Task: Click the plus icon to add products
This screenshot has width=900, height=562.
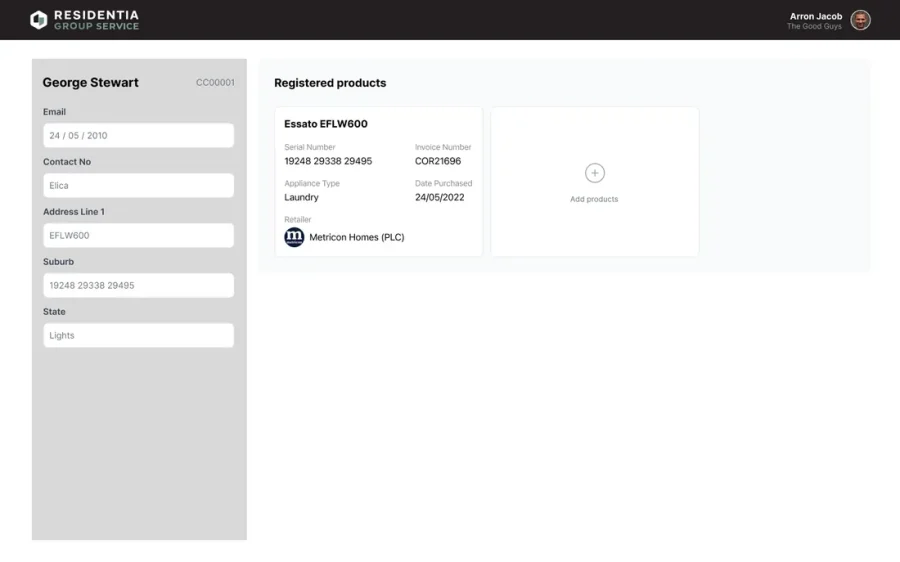Action: tap(595, 173)
